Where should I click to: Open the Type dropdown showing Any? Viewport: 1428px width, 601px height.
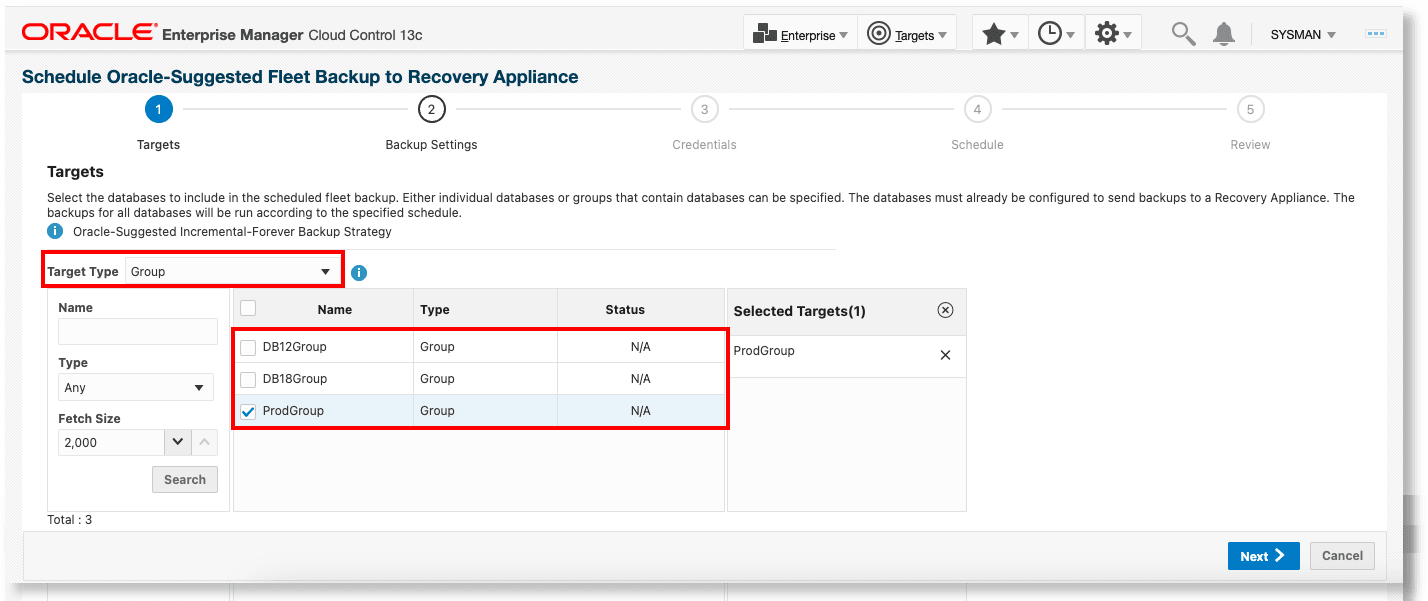pos(135,387)
